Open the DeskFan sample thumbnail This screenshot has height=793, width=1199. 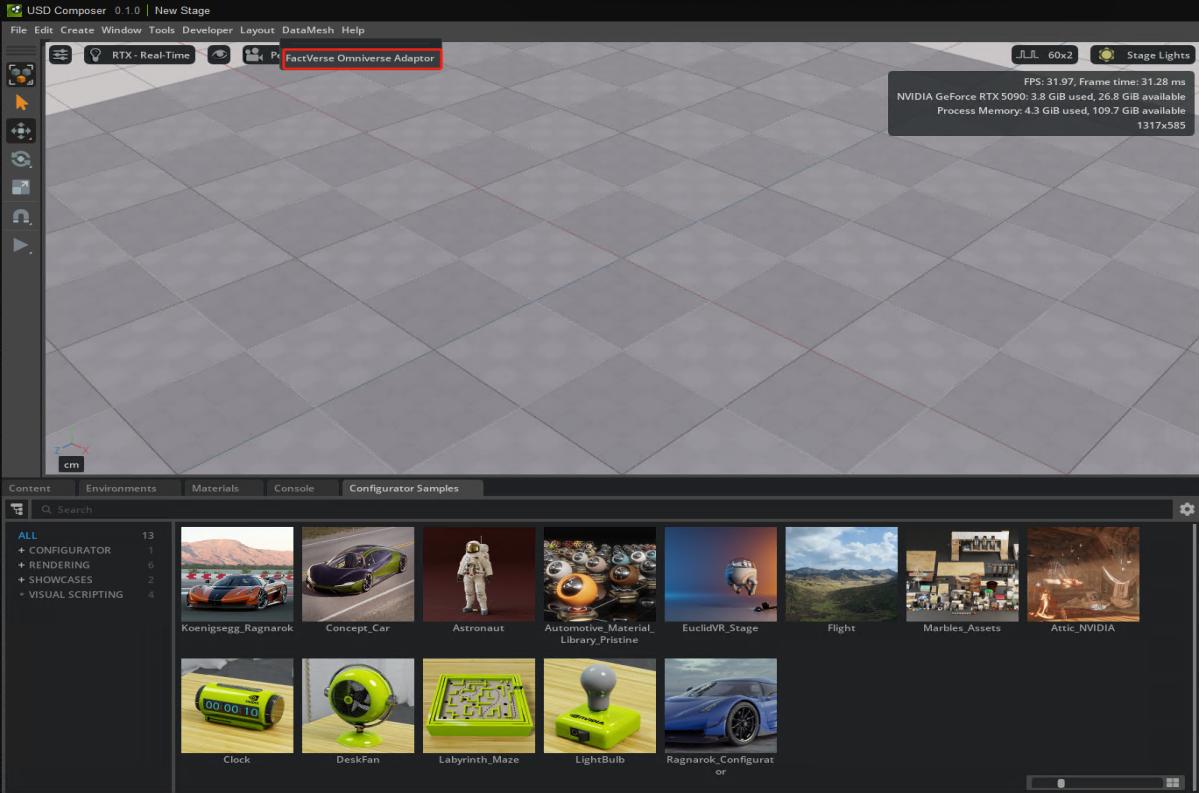[358, 705]
